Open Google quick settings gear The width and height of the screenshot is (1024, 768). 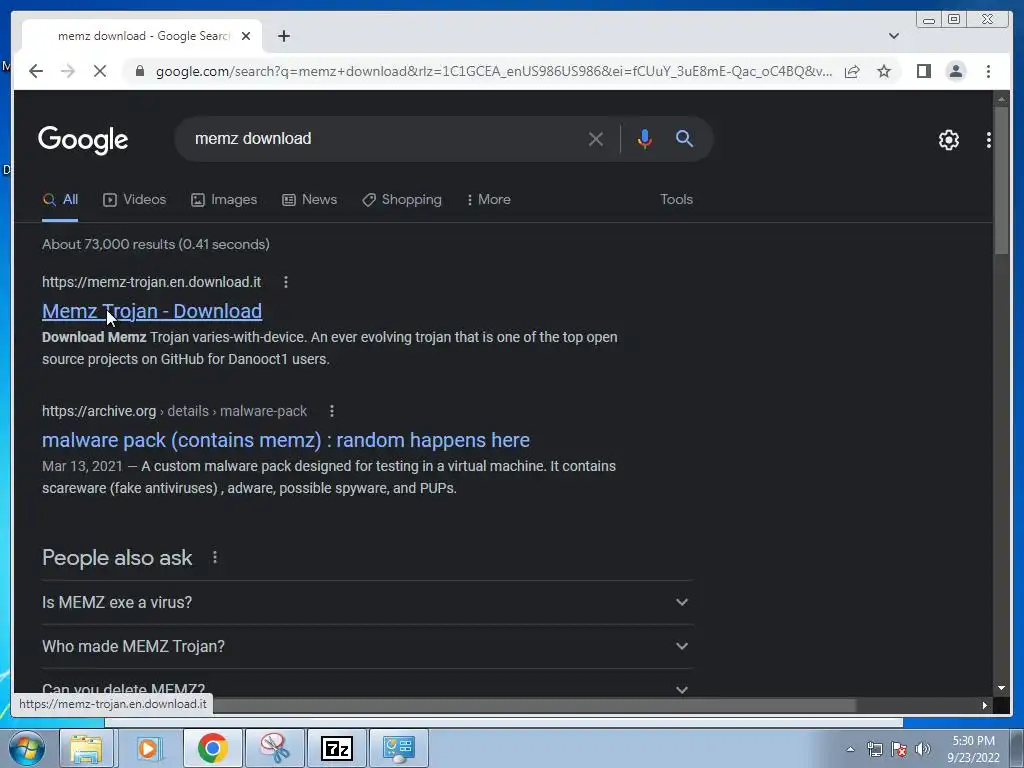[948, 139]
